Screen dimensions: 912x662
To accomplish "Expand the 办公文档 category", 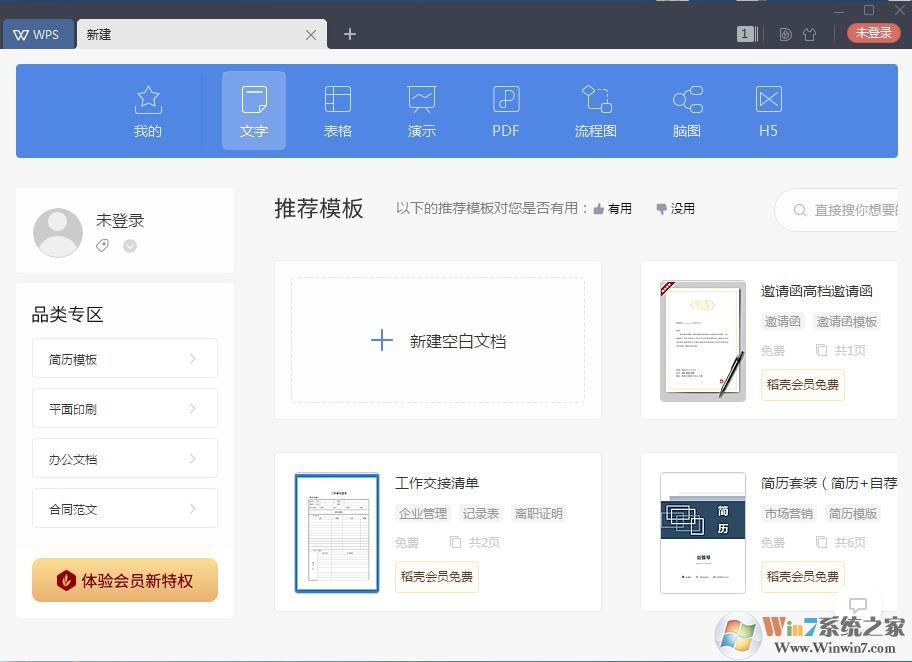I will (x=125, y=459).
